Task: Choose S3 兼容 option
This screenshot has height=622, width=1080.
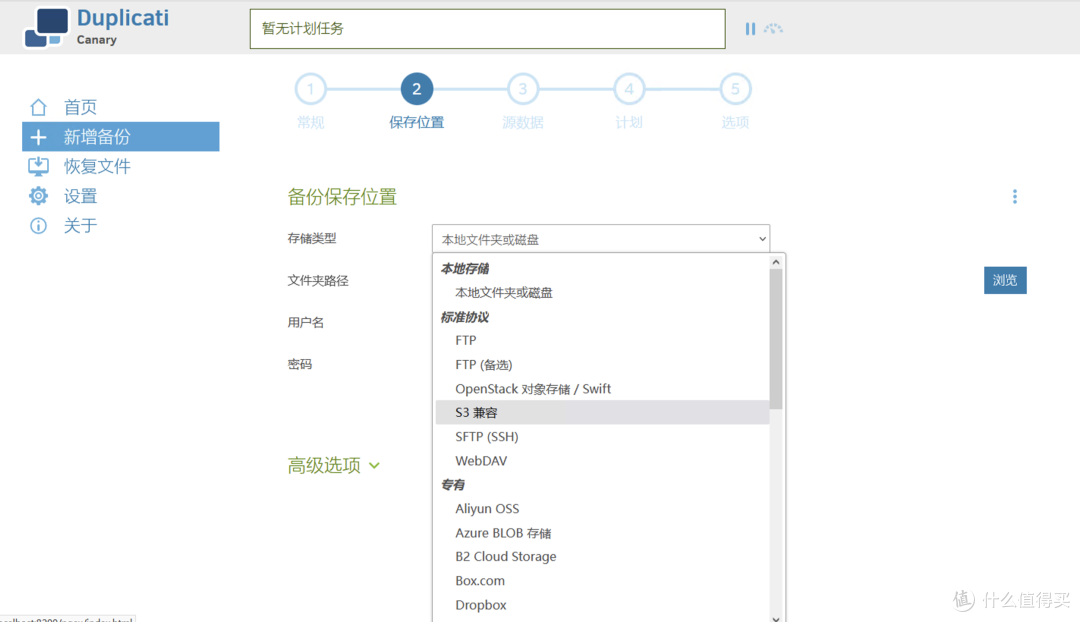Action: click(603, 413)
